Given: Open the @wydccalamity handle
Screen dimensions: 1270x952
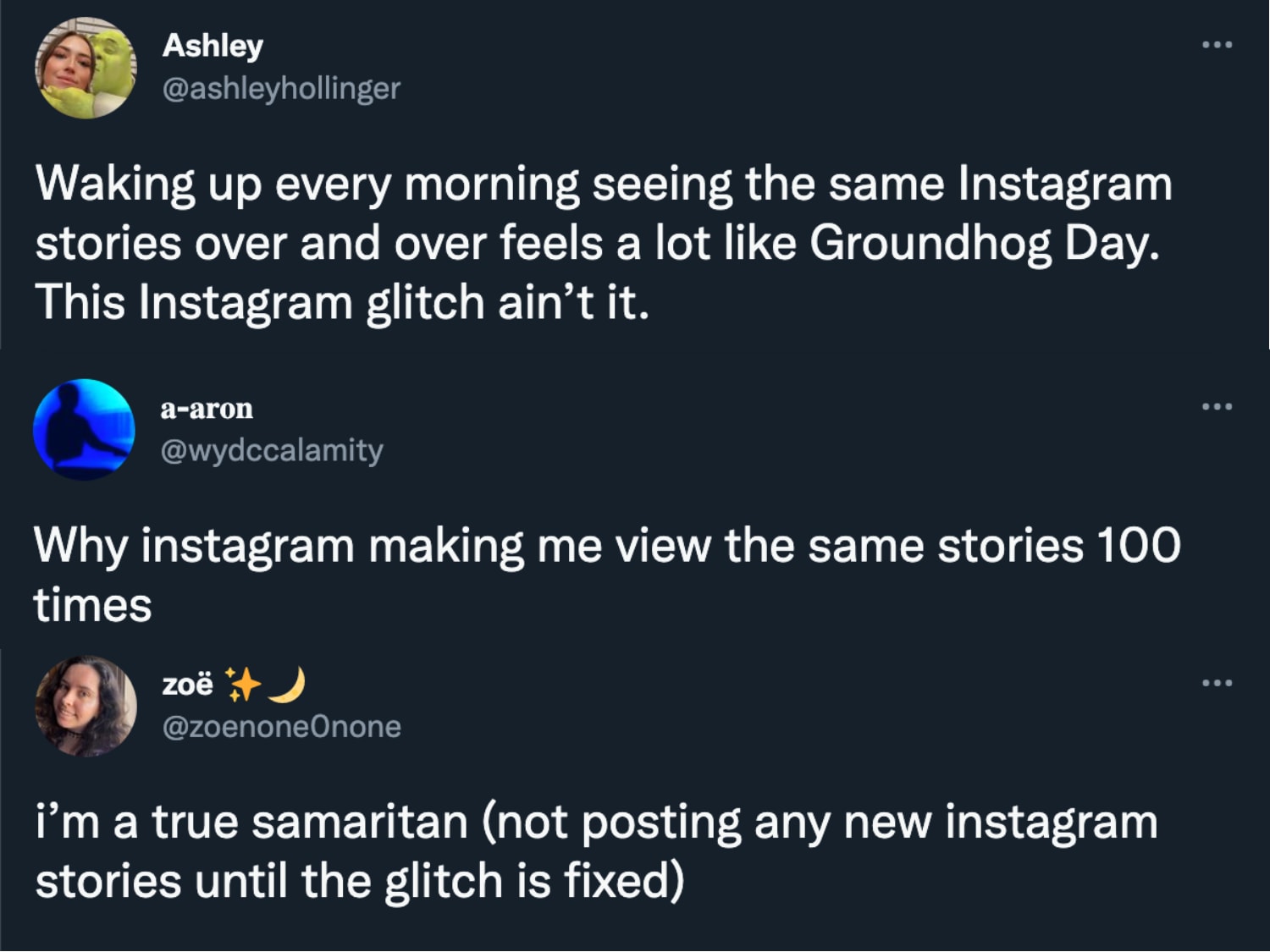Looking at the screenshot, I should 272,450.
